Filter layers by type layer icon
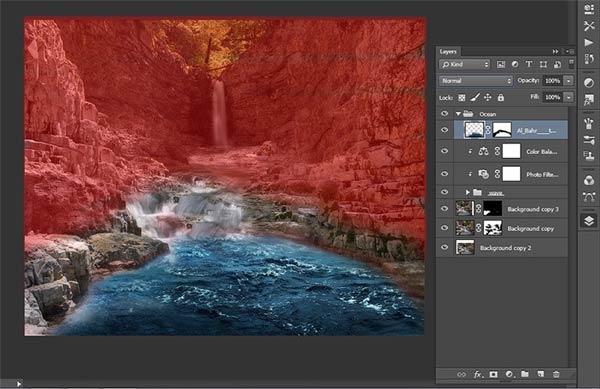 [529, 64]
